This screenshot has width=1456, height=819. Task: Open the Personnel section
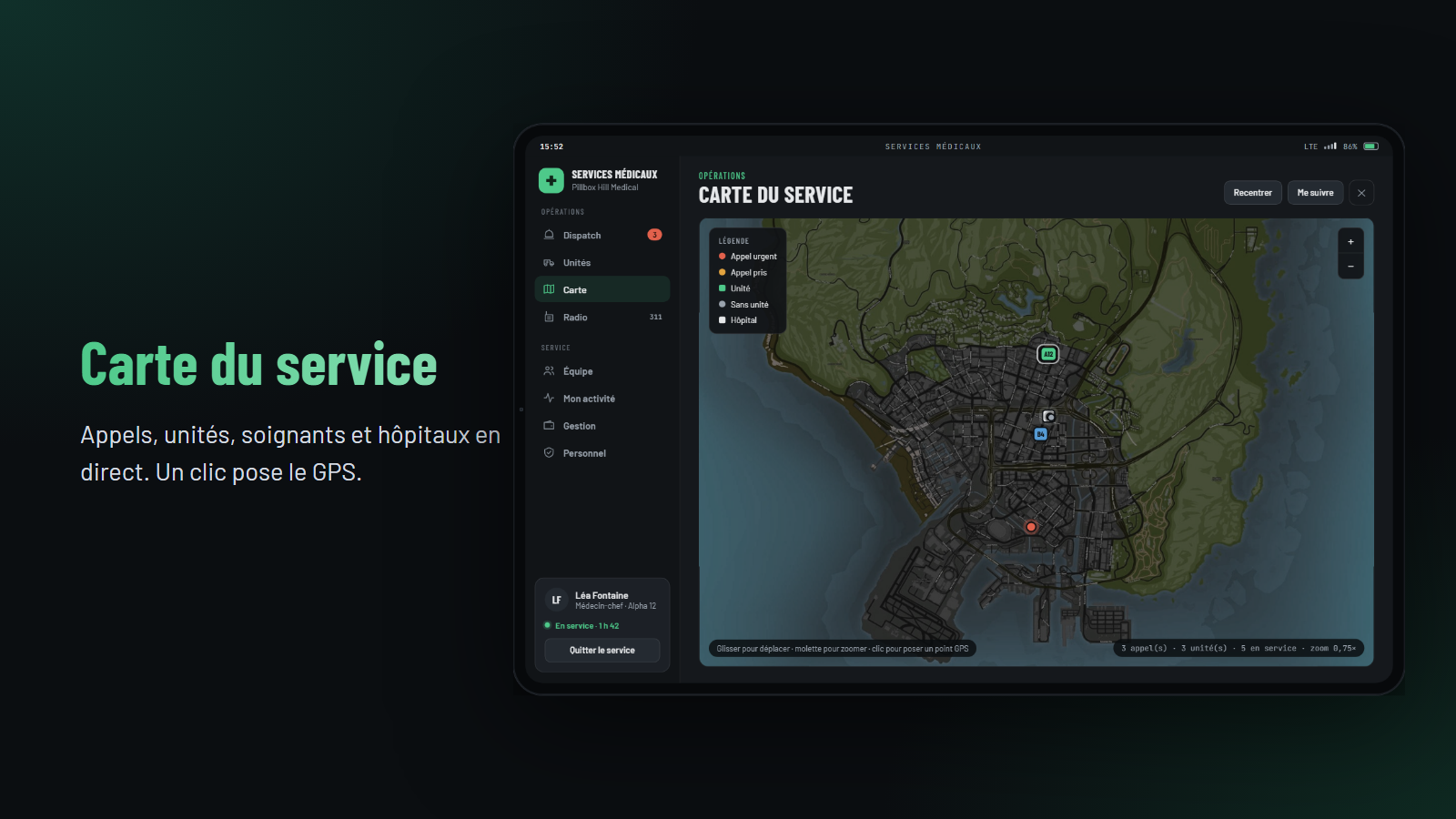602,452
